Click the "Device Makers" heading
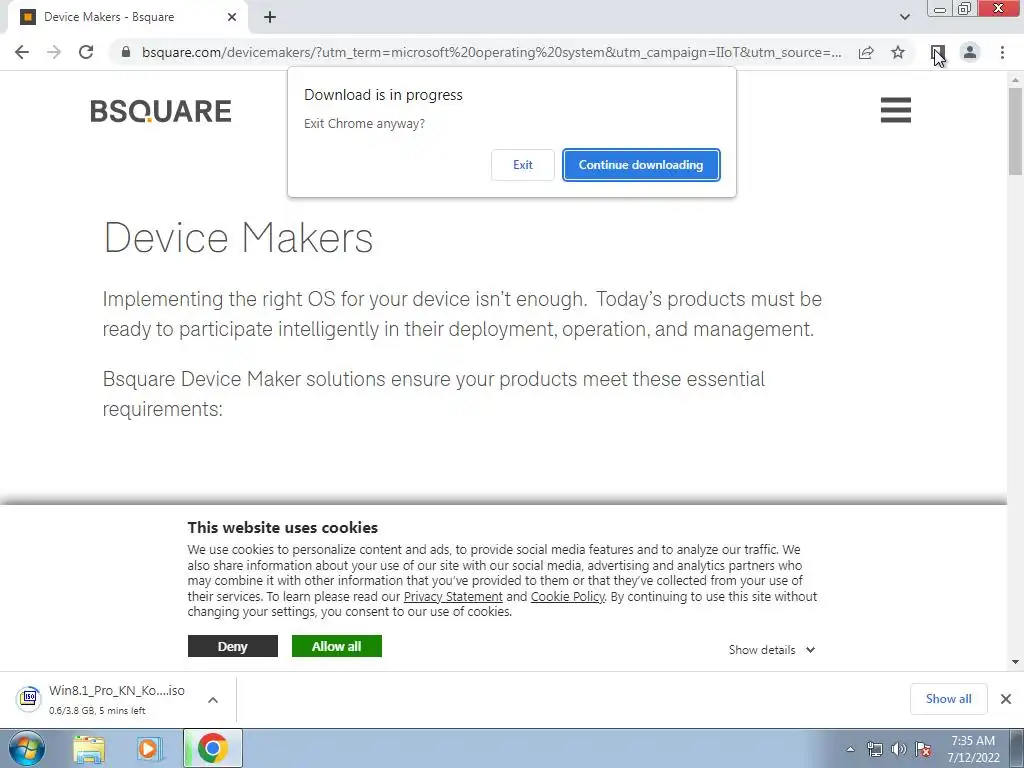 tap(238, 238)
